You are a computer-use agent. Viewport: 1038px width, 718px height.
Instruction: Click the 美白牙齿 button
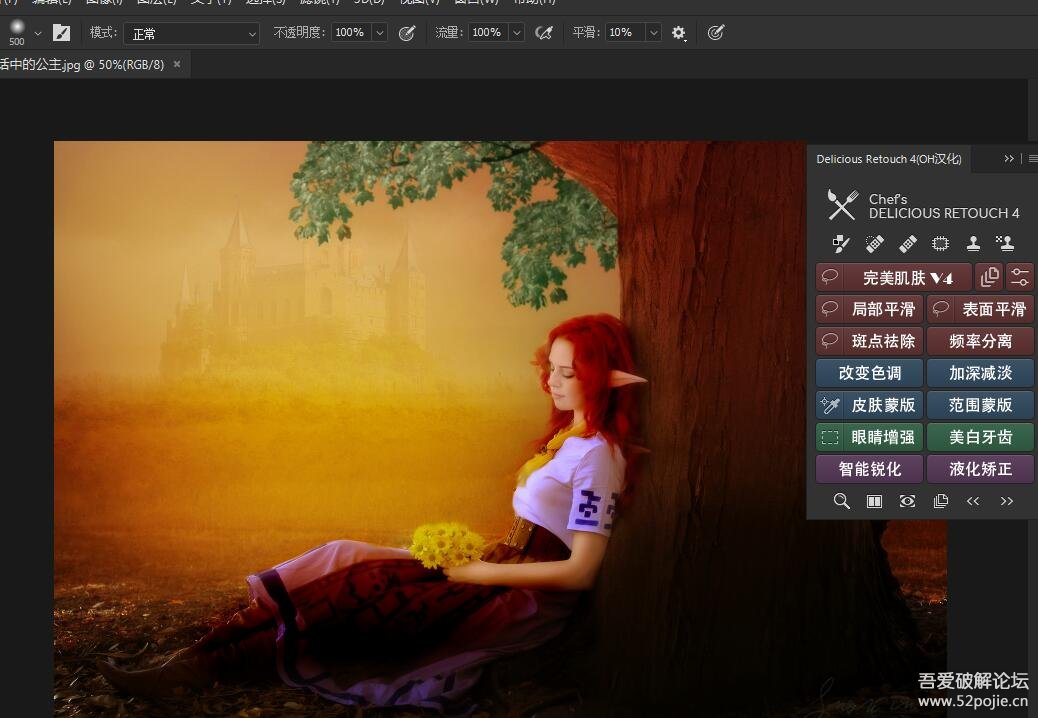point(980,437)
